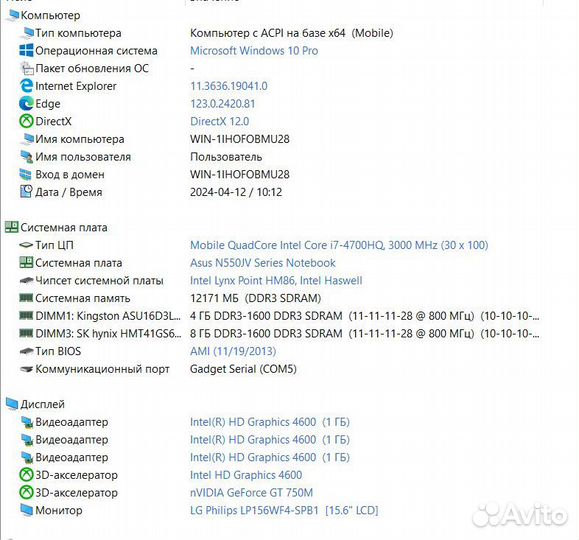The width and height of the screenshot is (579, 540).
Task: Click the Системная память memory icon
Action: click(x=26, y=298)
